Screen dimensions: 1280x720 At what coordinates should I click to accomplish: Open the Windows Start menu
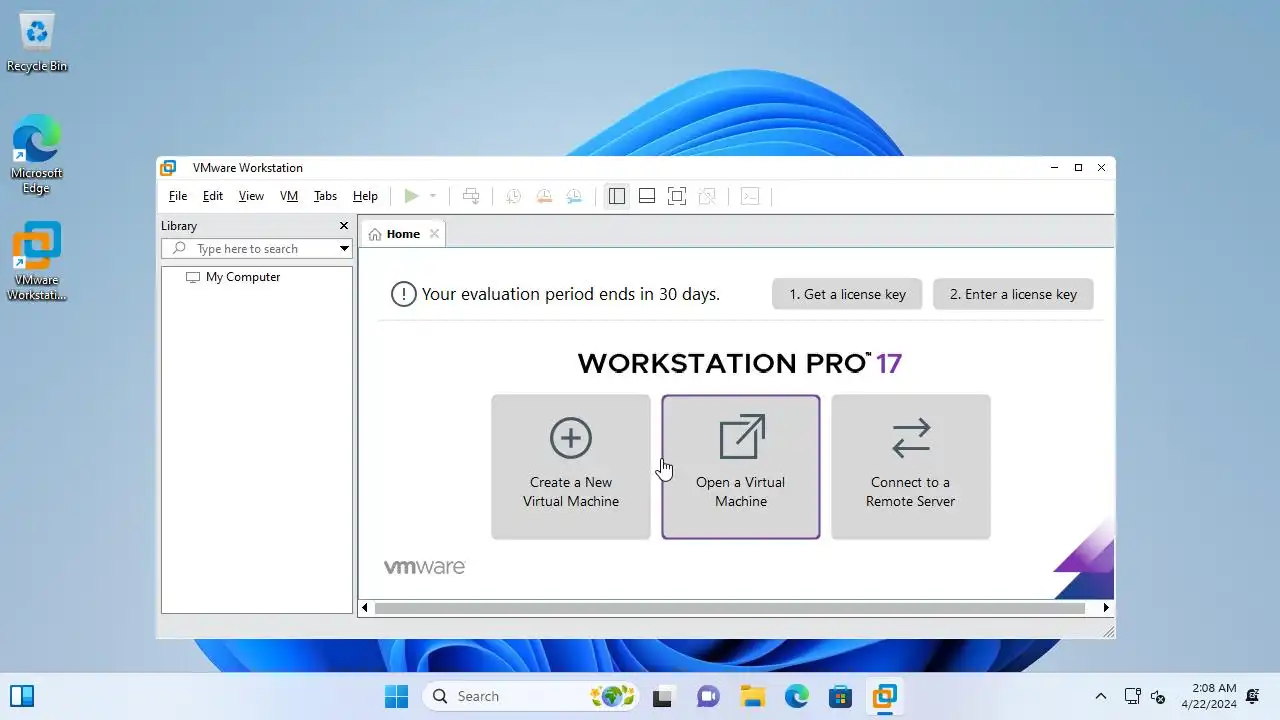click(x=397, y=696)
